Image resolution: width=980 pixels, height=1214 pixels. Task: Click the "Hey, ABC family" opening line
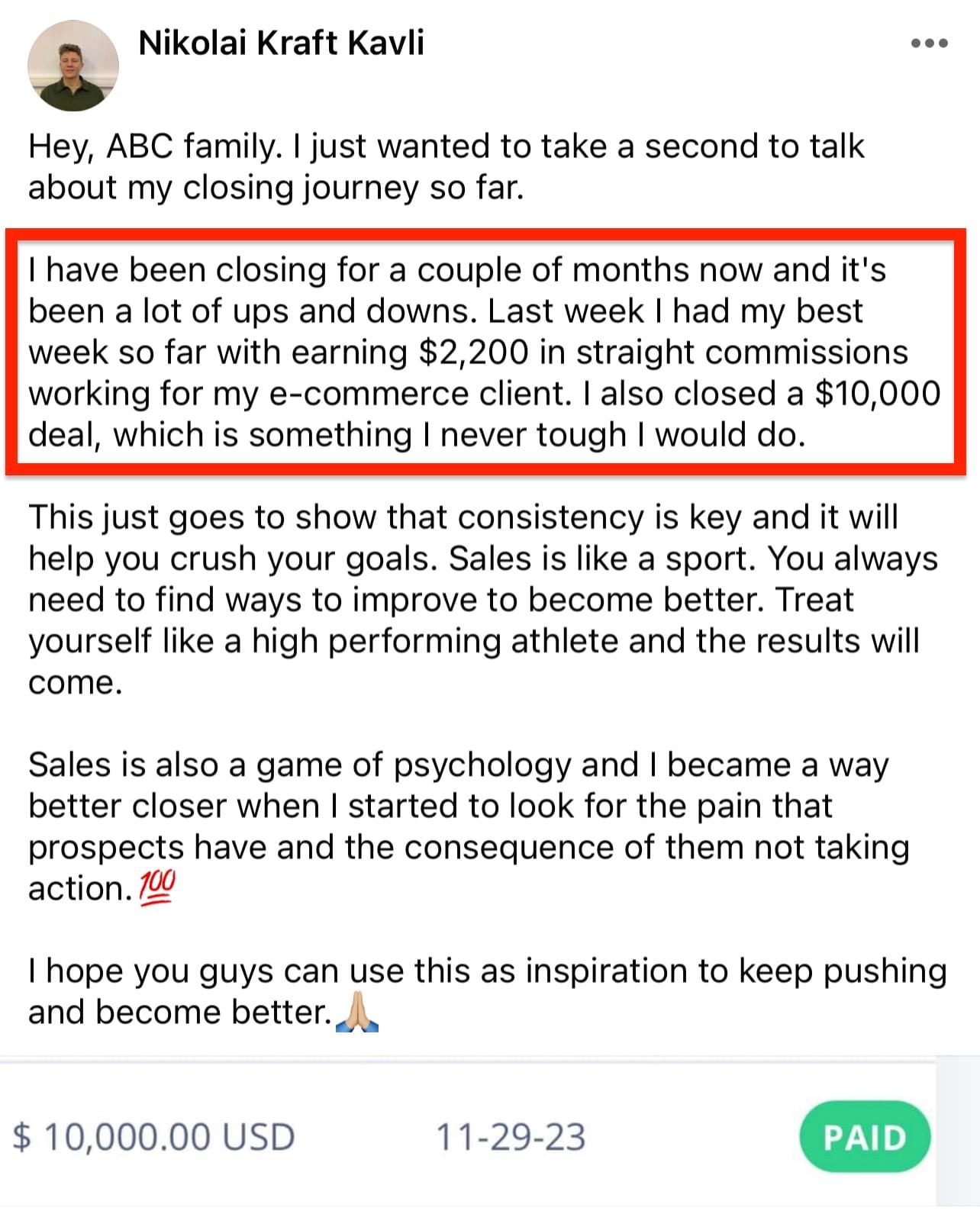tap(446, 166)
